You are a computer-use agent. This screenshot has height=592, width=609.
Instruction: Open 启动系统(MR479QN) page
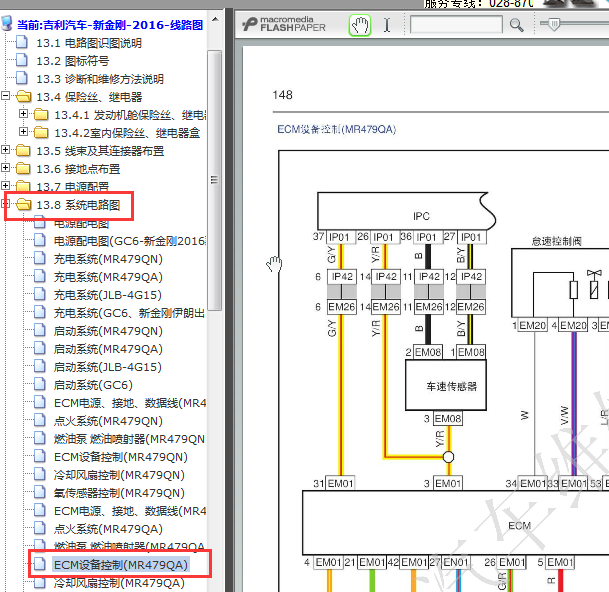(108, 331)
